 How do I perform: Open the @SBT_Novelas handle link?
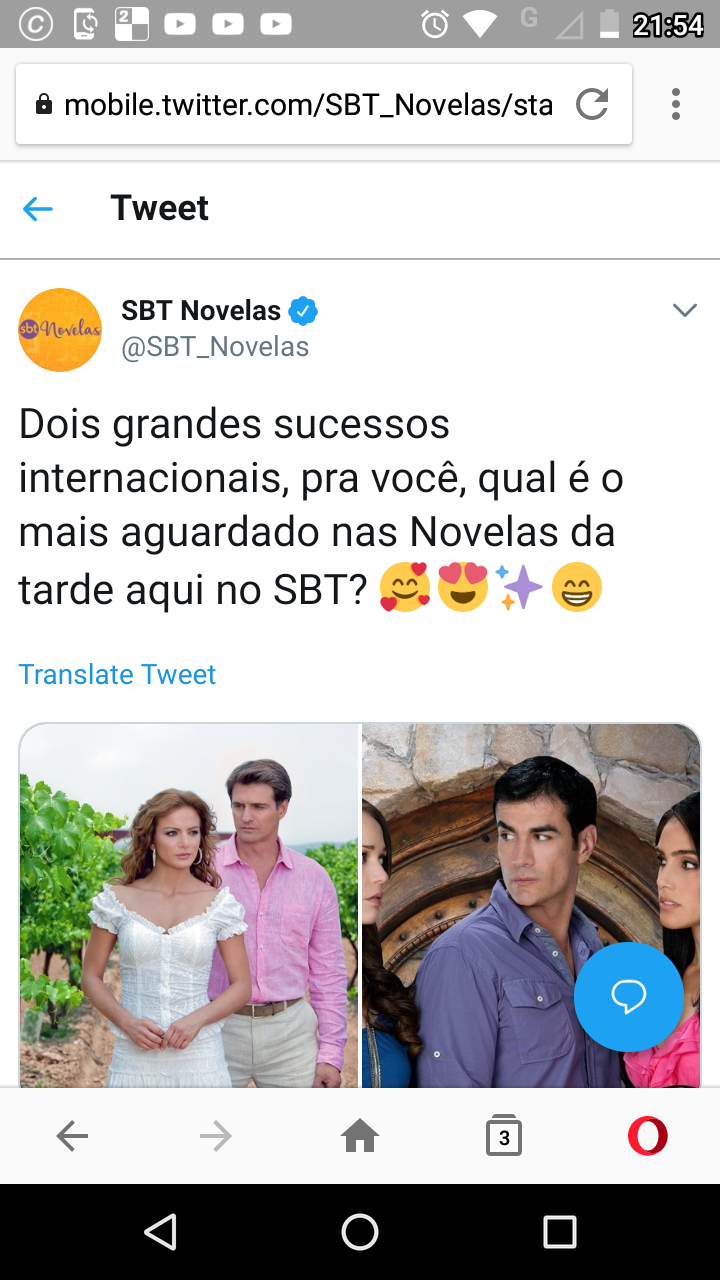point(215,347)
